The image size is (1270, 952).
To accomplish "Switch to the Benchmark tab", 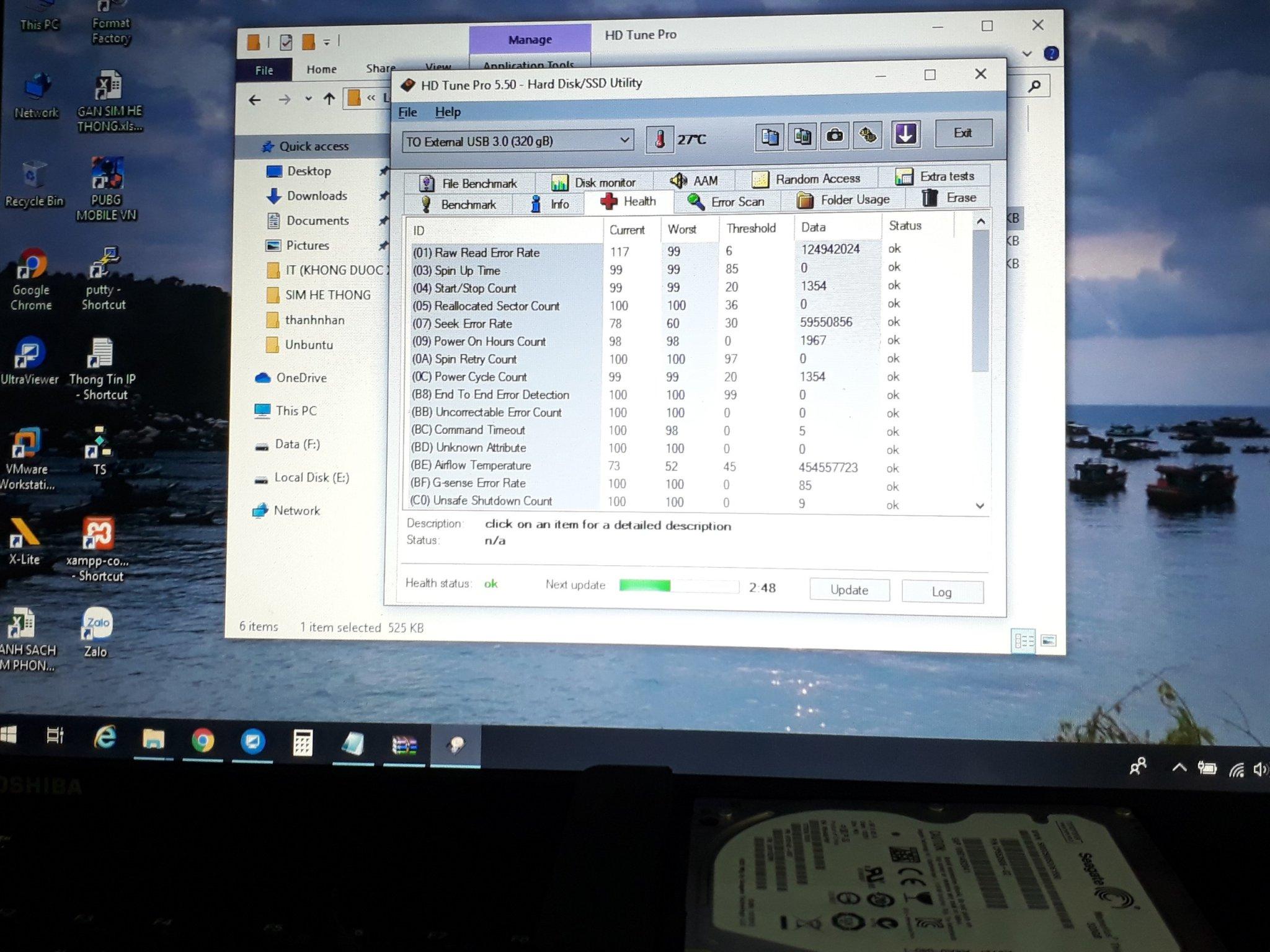I will click(x=459, y=205).
